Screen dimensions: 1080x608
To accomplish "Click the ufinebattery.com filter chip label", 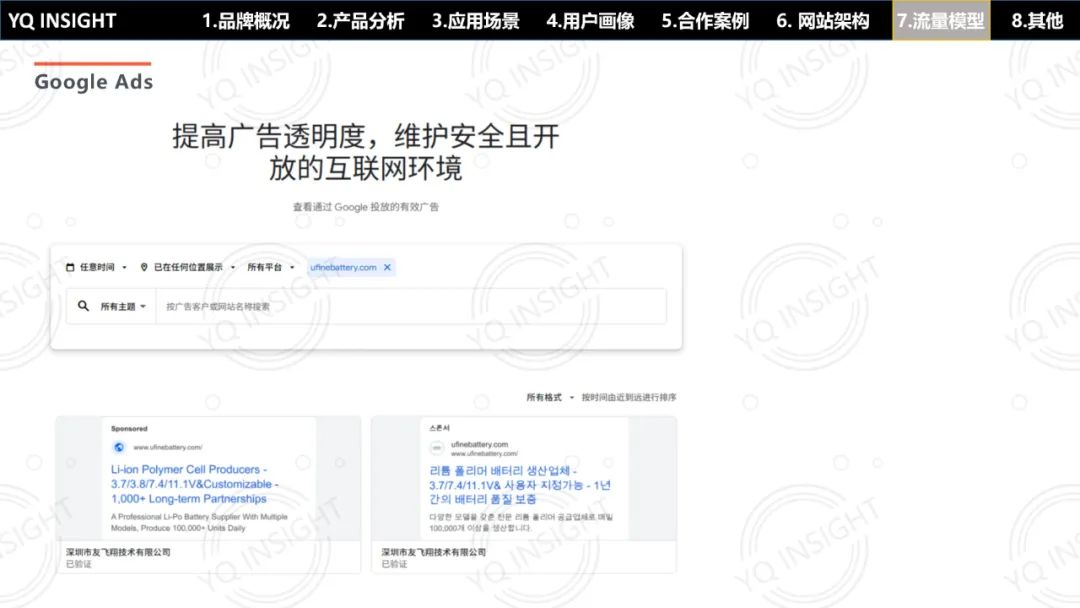I will [343, 267].
